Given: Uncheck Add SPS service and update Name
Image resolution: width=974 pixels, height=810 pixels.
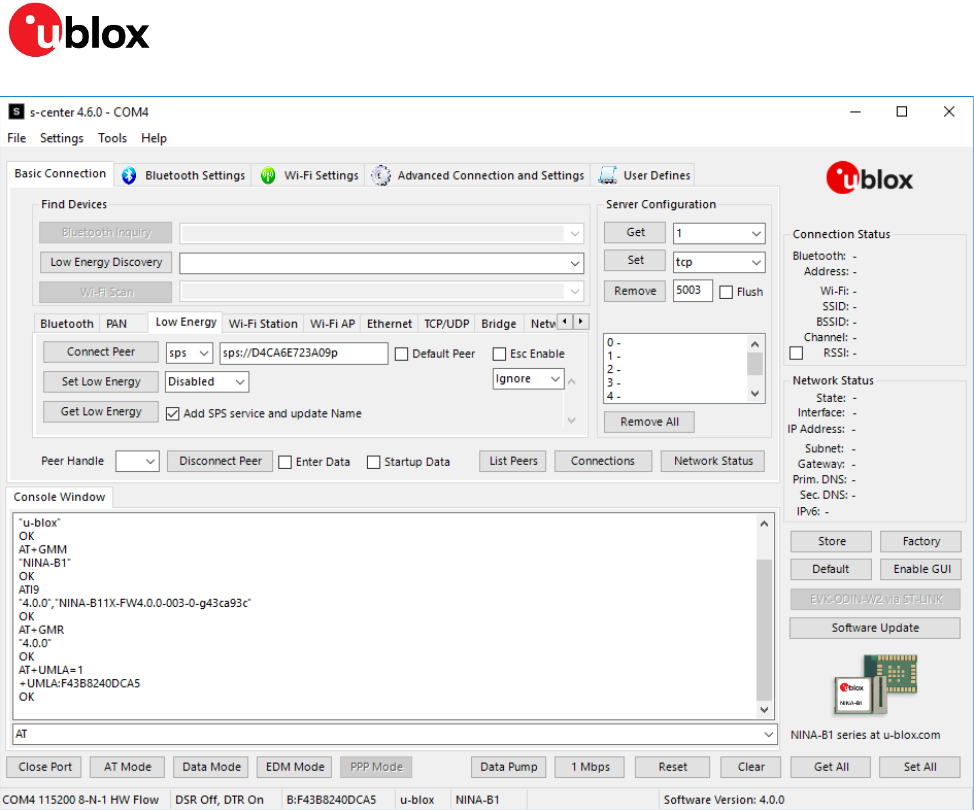Looking at the screenshot, I should (173, 414).
